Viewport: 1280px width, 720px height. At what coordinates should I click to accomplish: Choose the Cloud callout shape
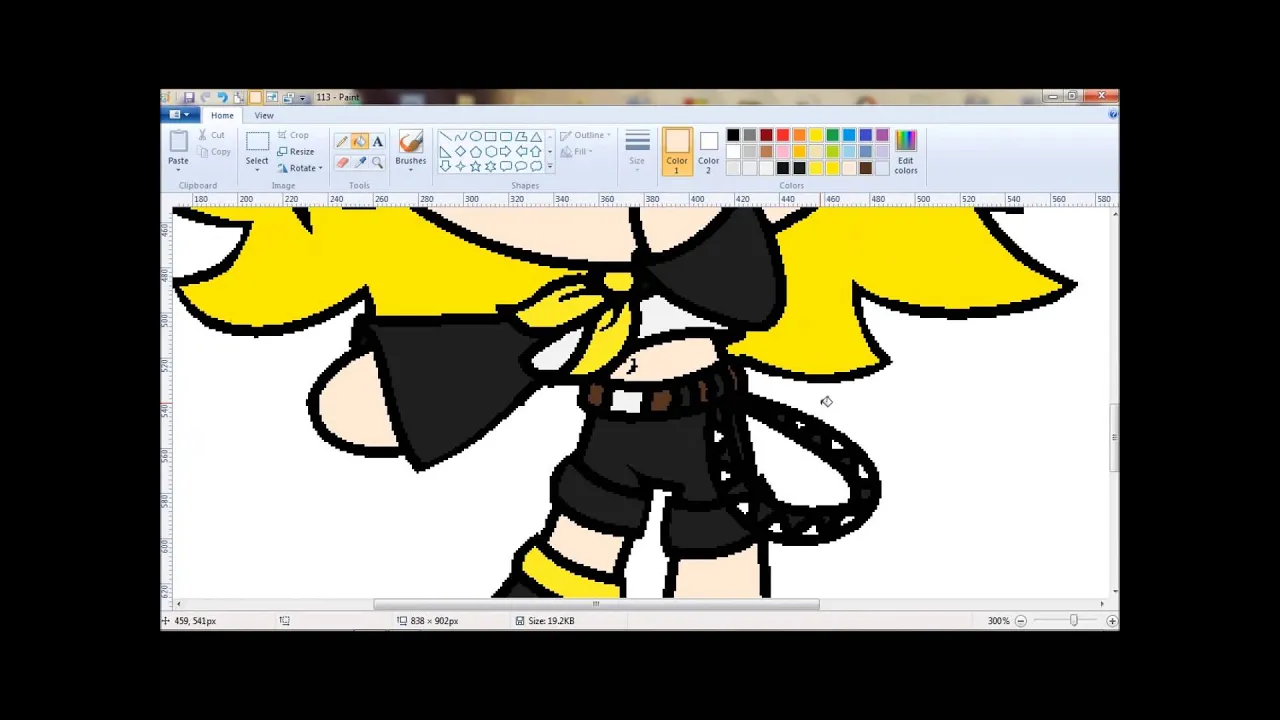click(x=536, y=166)
